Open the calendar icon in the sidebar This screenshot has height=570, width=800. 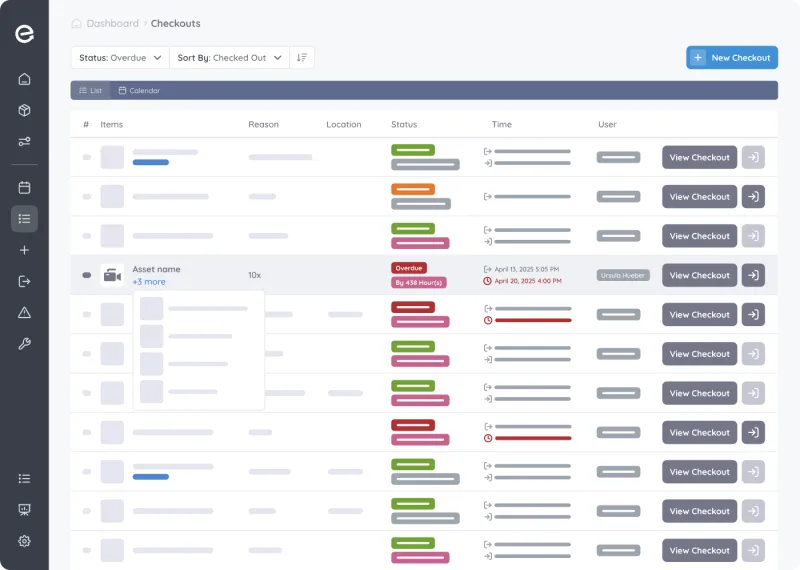(24, 187)
